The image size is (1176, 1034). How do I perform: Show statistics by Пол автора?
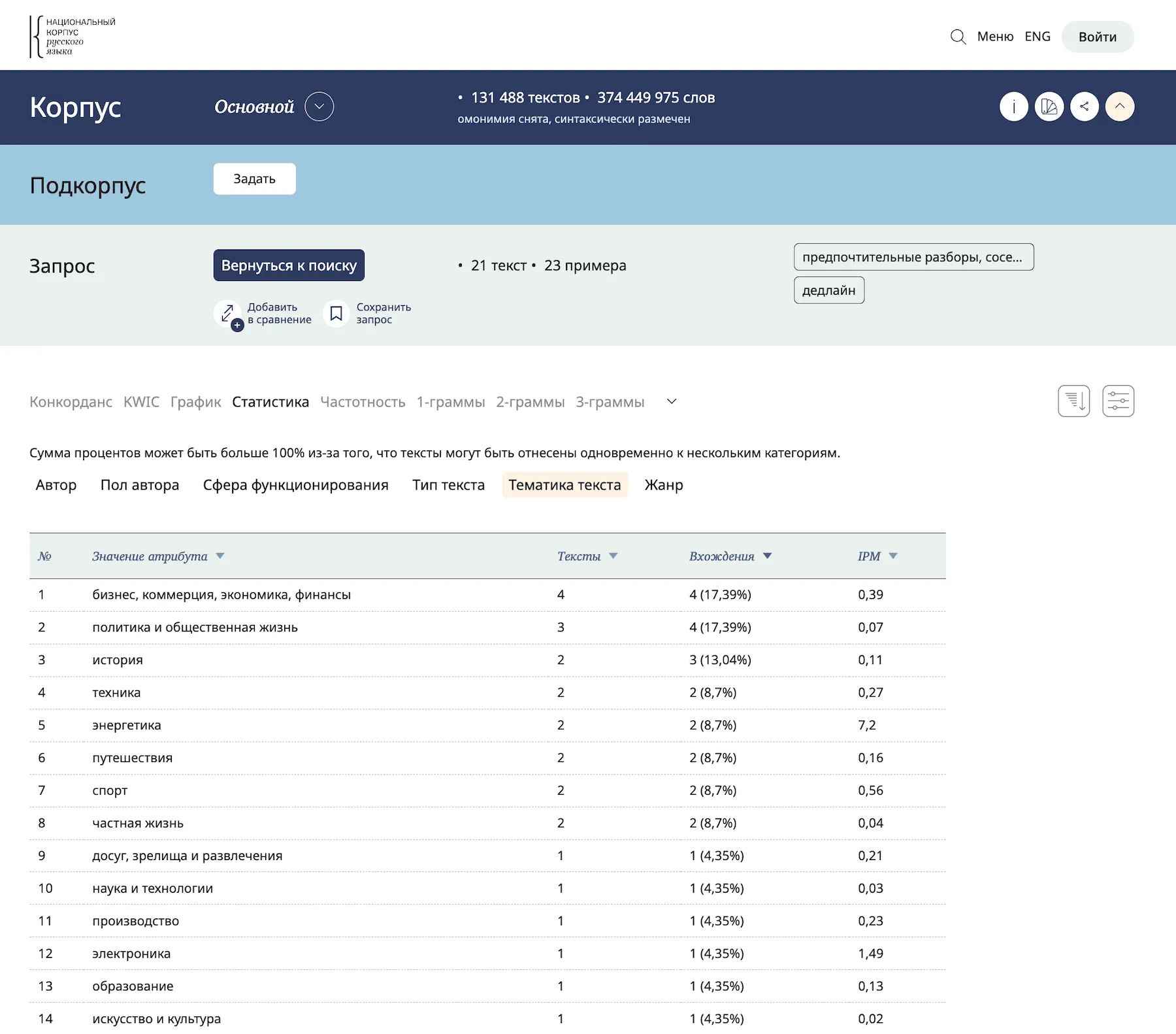[x=140, y=485]
